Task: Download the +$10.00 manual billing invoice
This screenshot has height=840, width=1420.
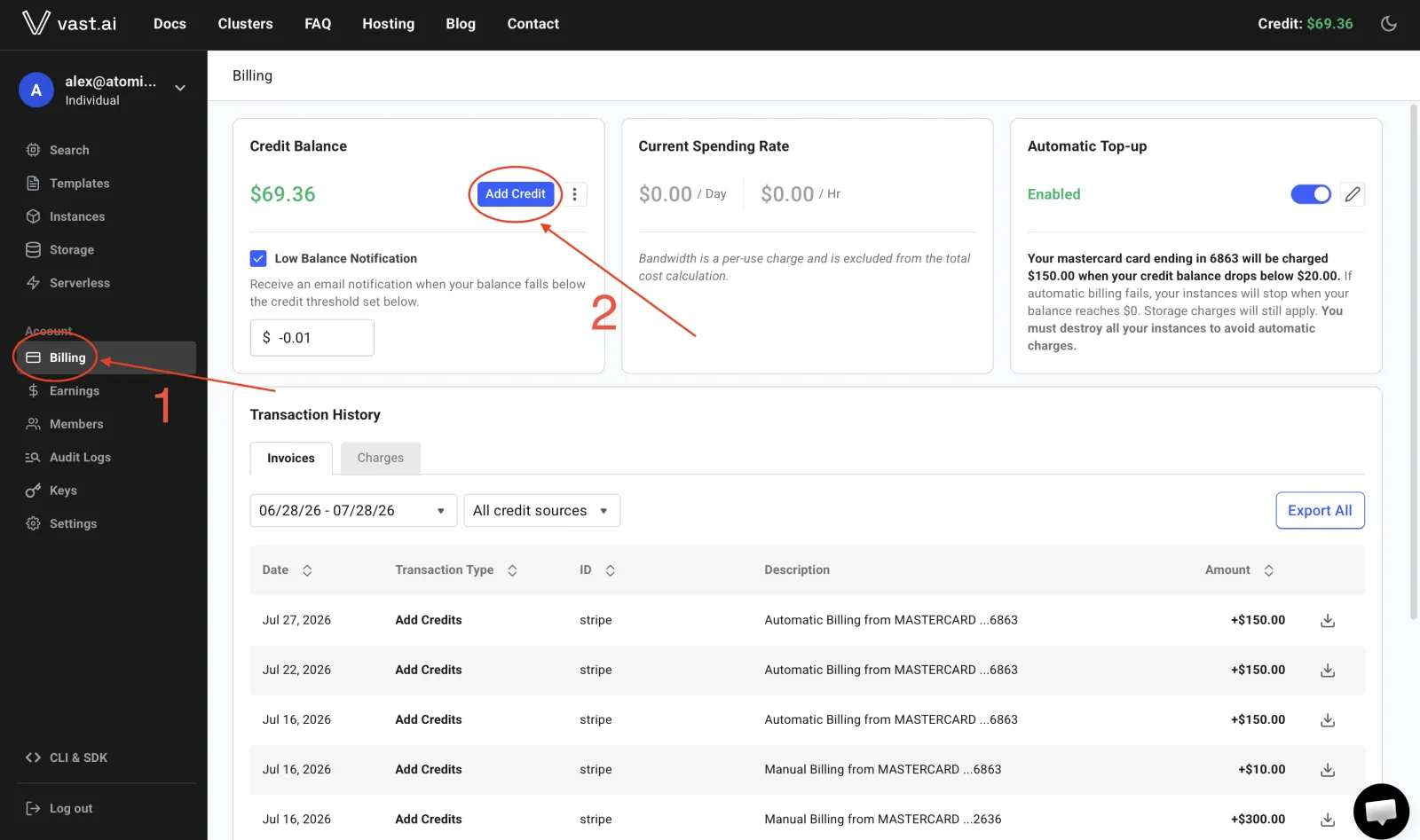Action: click(x=1328, y=769)
